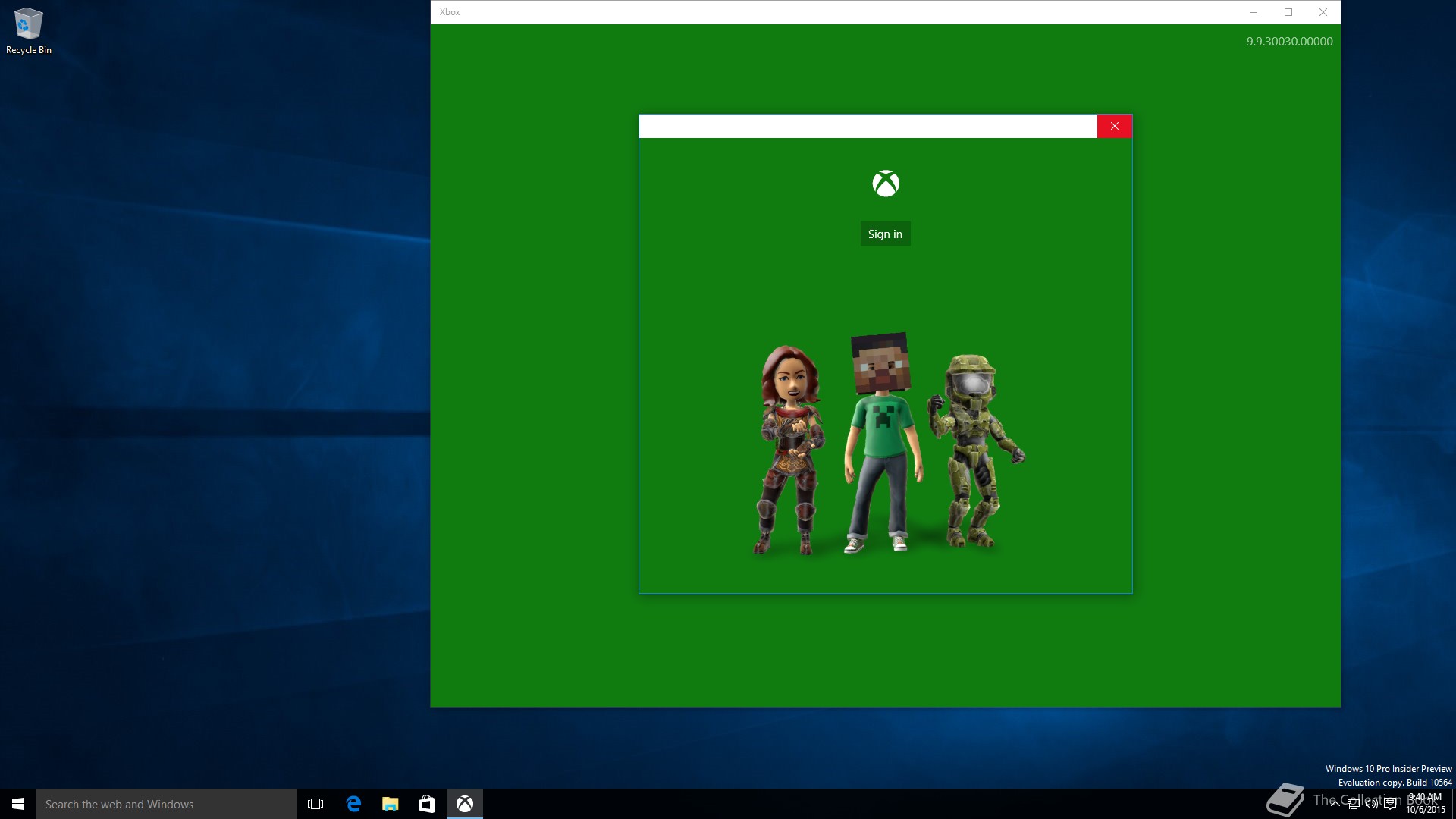The height and width of the screenshot is (819, 1456).
Task: Click the Master Chief avatar on the right
Action: pos(975,450)
